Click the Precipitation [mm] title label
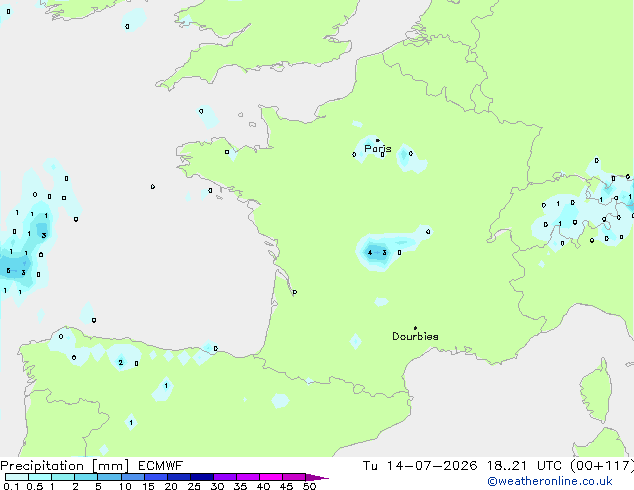 [65, 466]
